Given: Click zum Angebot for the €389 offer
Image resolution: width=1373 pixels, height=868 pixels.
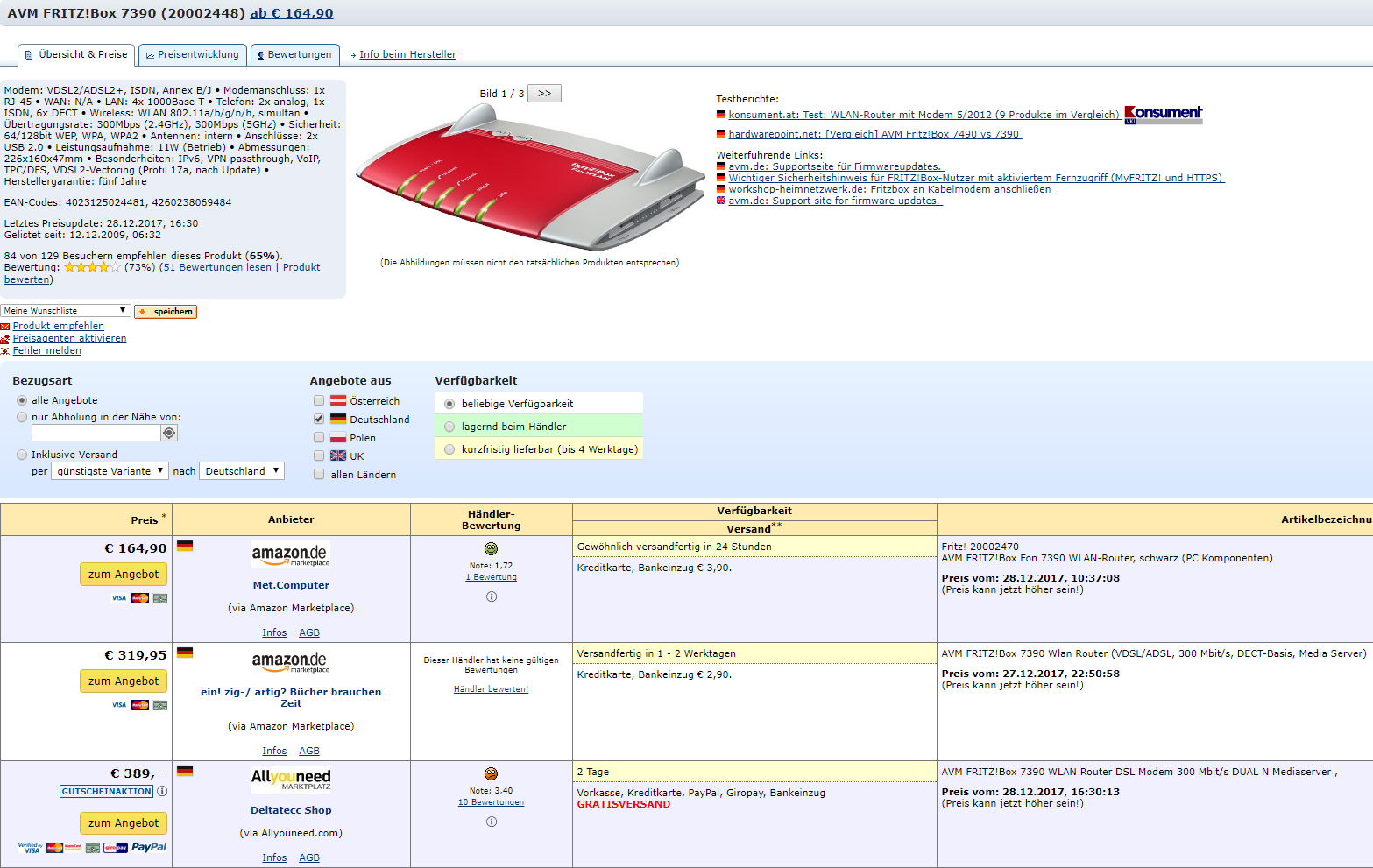Looking at the screenshot, I should click(124, 823).
